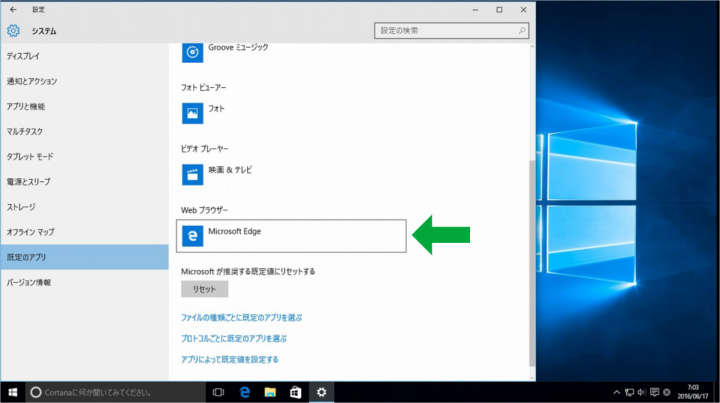This screenshot has height=403, width=720.
Task: Open アプリによって既定値を設定する link
Action: point(230,359)
